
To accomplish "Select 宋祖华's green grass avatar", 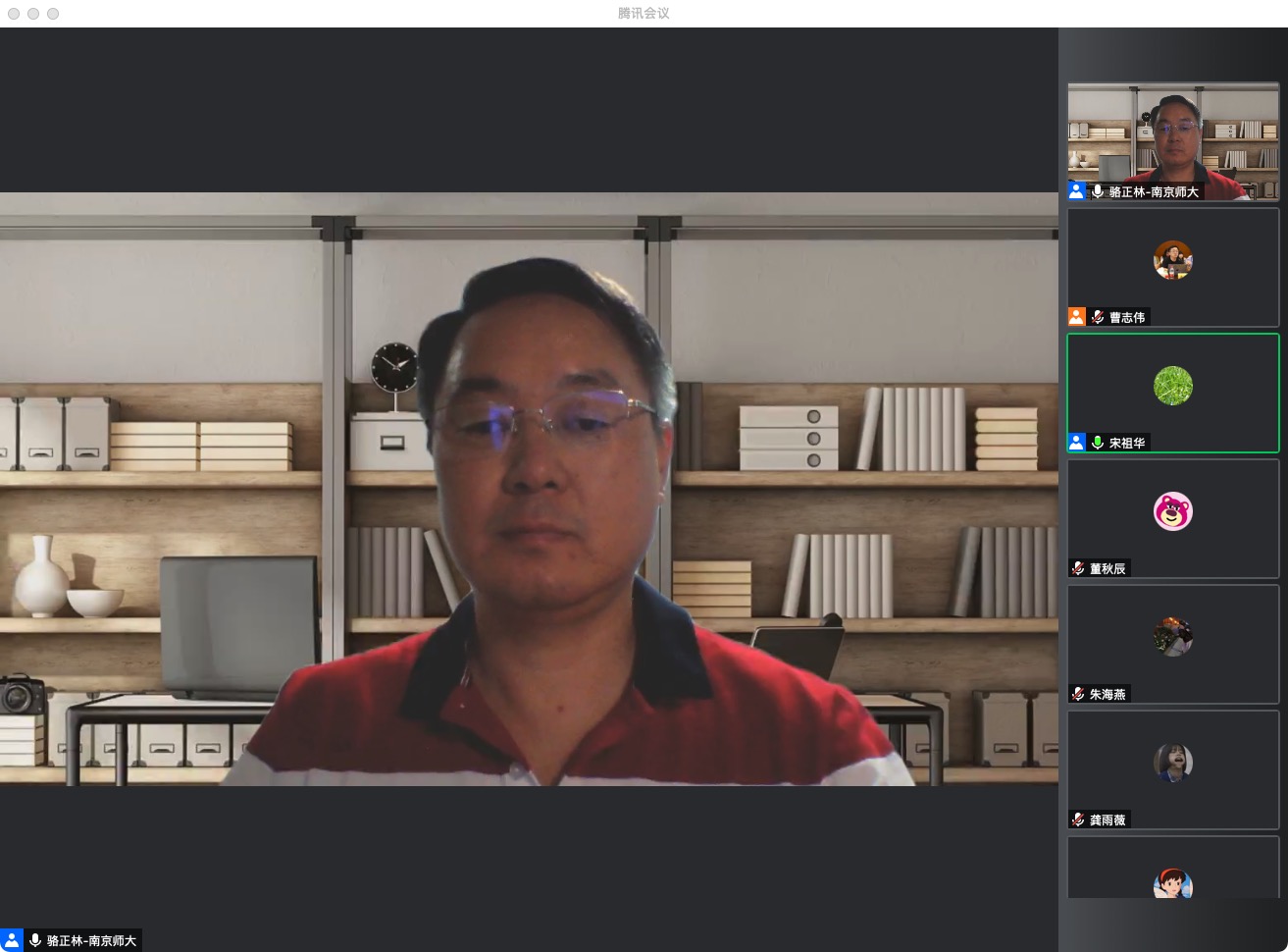I will [1173, 386].
